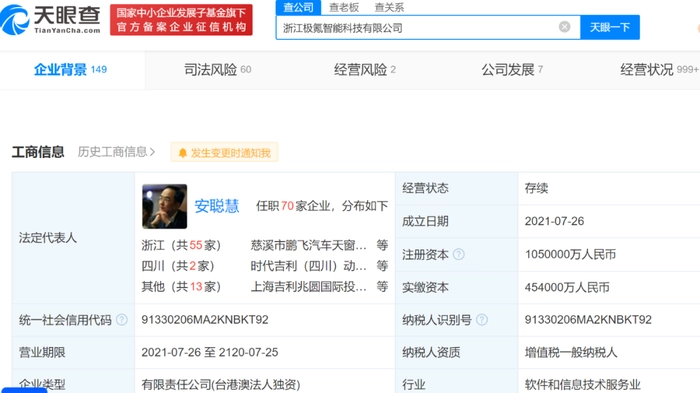Open the help icon beside 纳税人识别号
The height and width of the screenshot is (393, 700).
tap(482, 320)
